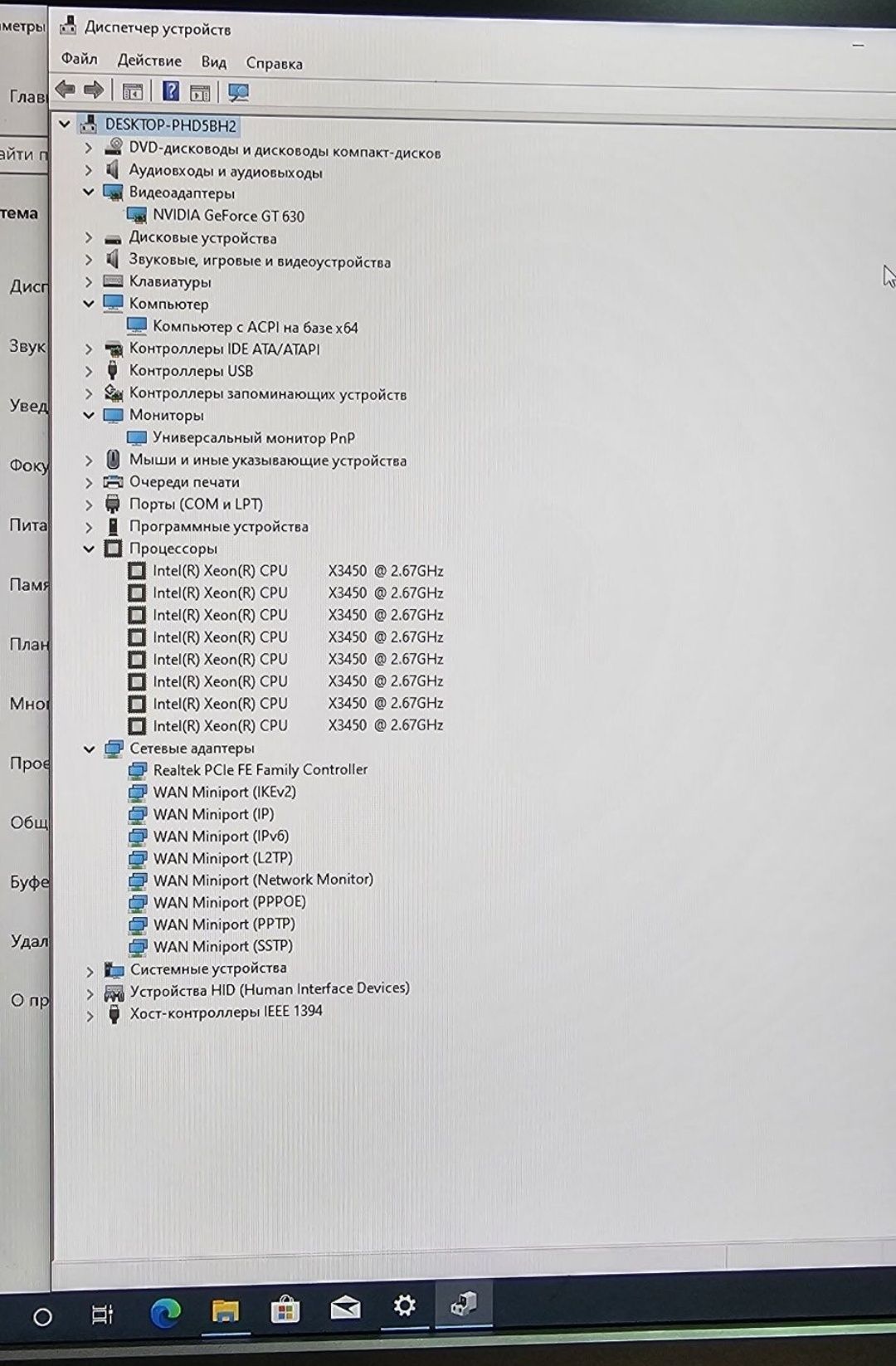Select Мыши и иные указывающие устройства
The height and width of the screenshot is (1366, 896).
click(268, 460)
